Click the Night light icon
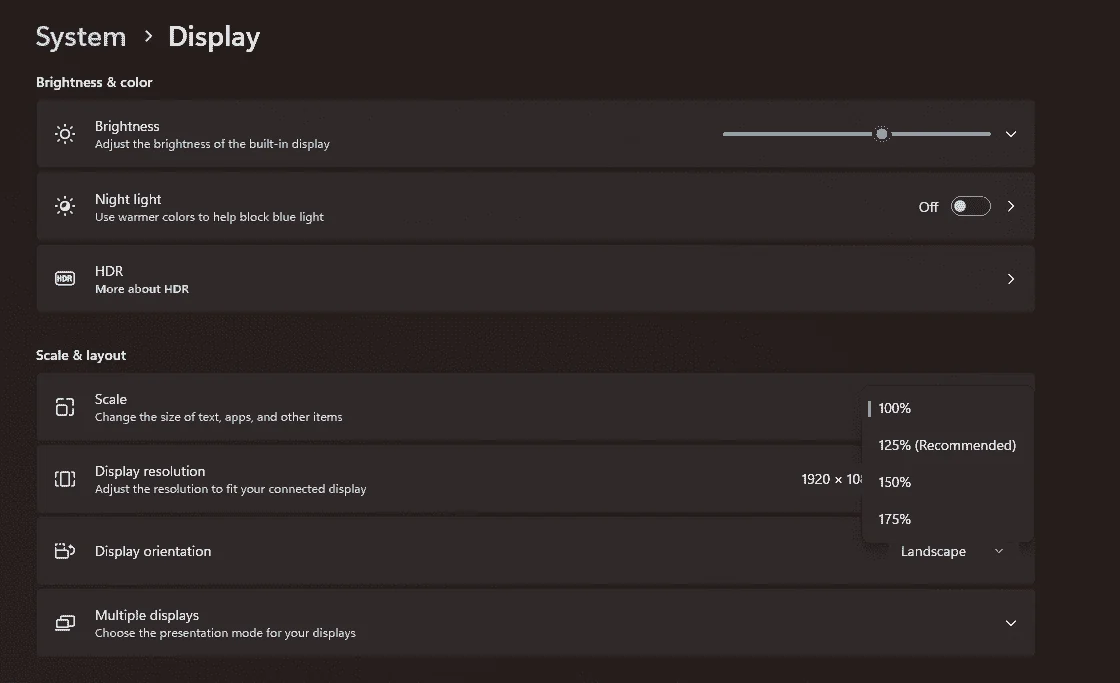 [x=65, y=206]
